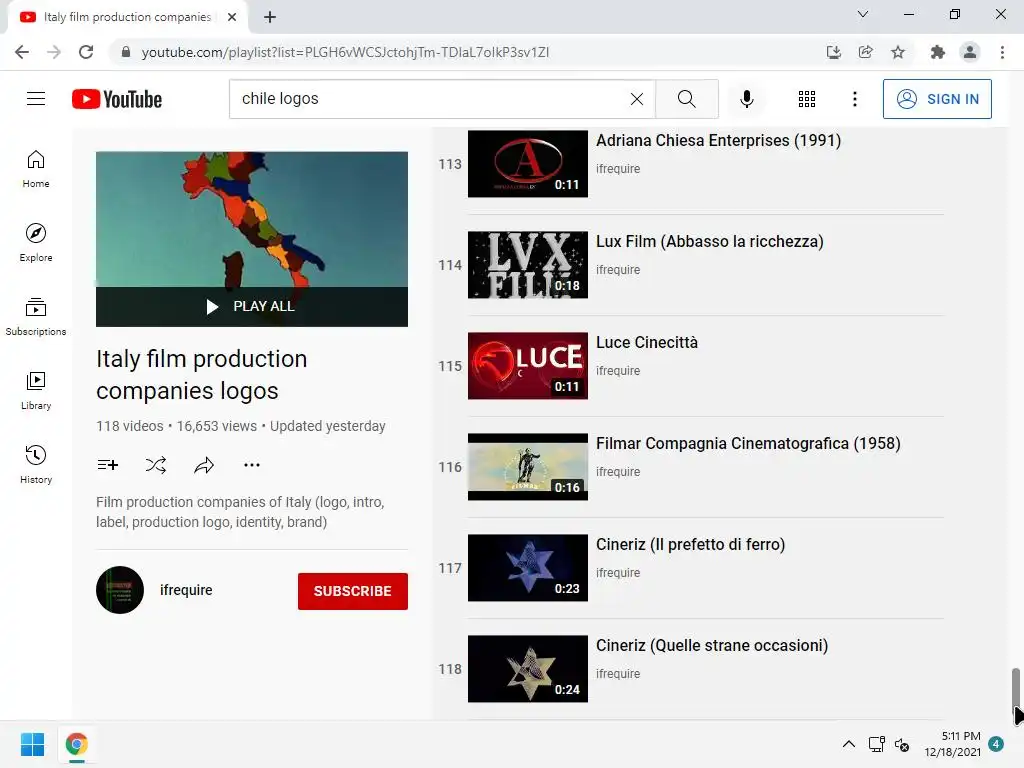1024x768 pixels.
Task: Click the playlist title Italy film production
Action: click(x=202, y=375)
